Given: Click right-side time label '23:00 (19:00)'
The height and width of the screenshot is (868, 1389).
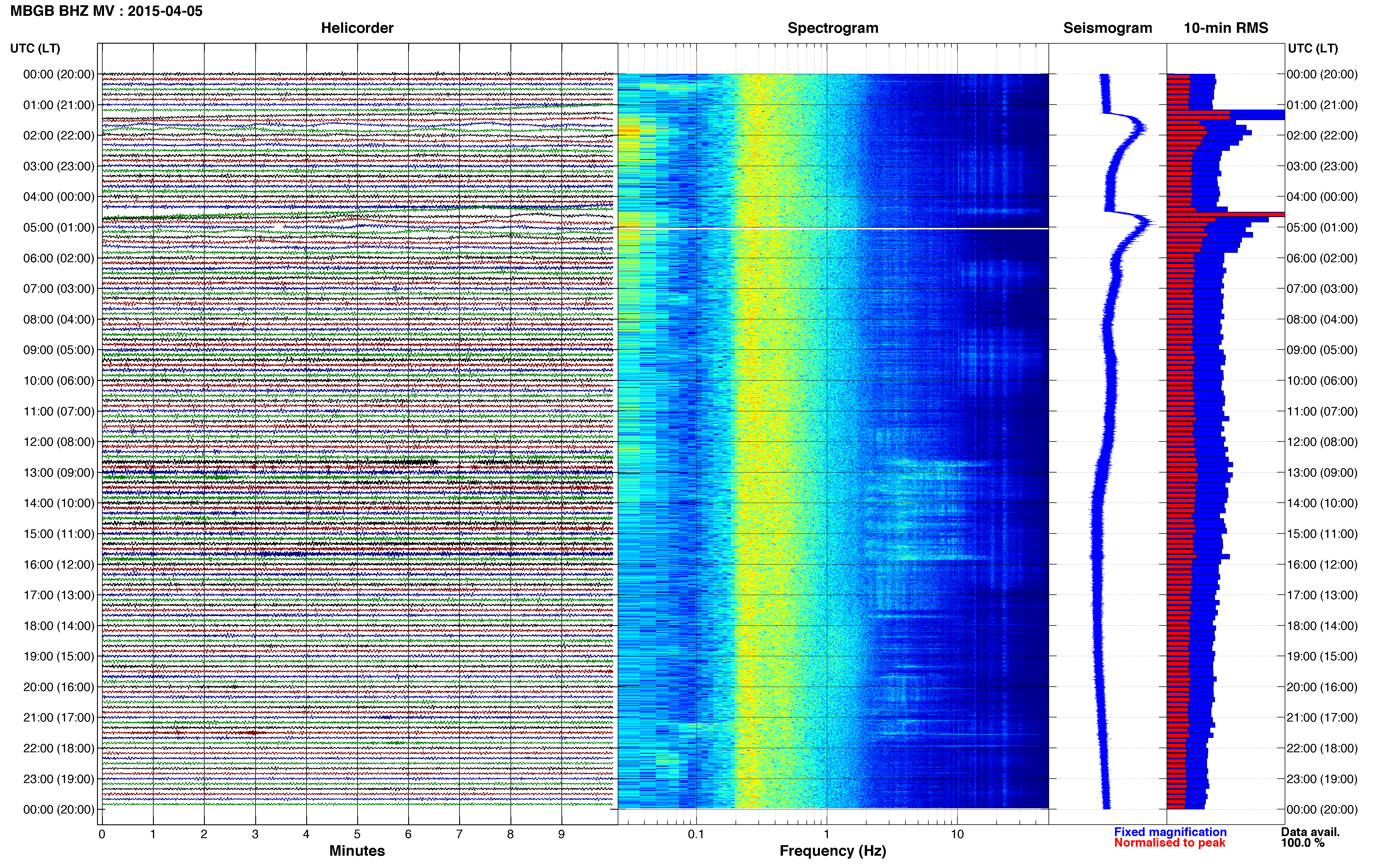Looking at the screenshot, I should point(1322,779).
